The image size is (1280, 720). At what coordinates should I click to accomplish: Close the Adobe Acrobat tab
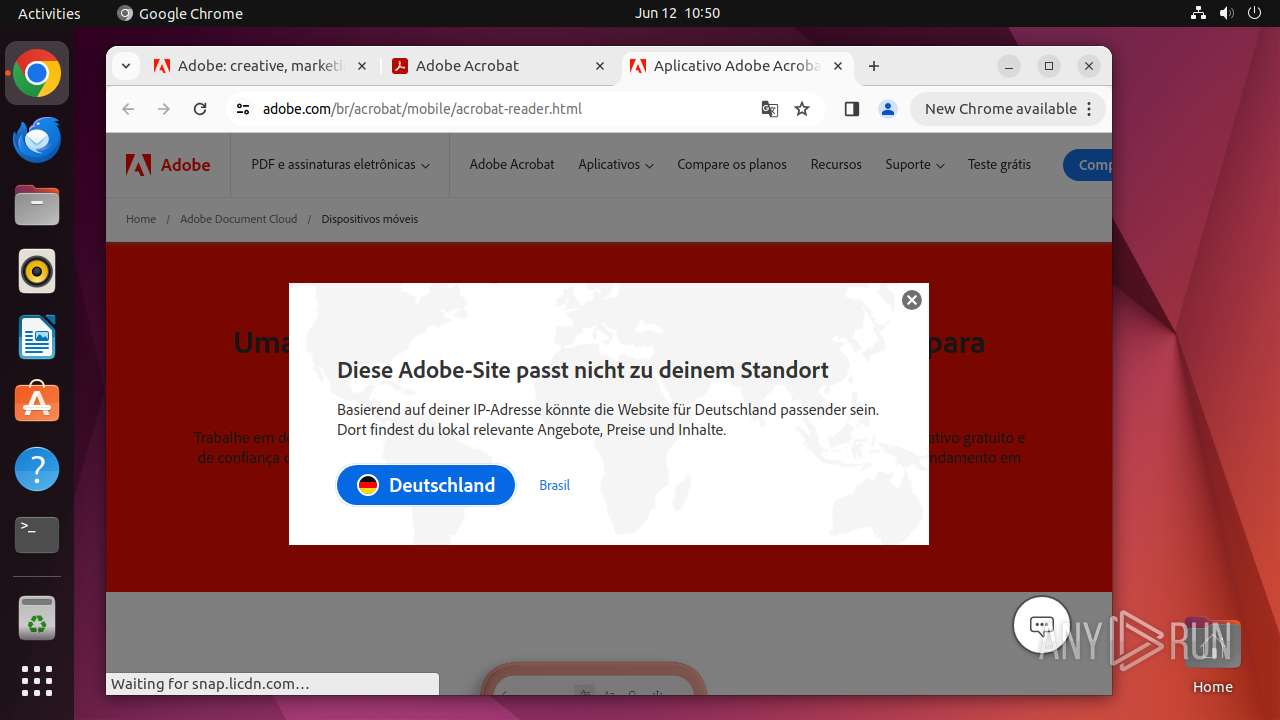[600, 66]
